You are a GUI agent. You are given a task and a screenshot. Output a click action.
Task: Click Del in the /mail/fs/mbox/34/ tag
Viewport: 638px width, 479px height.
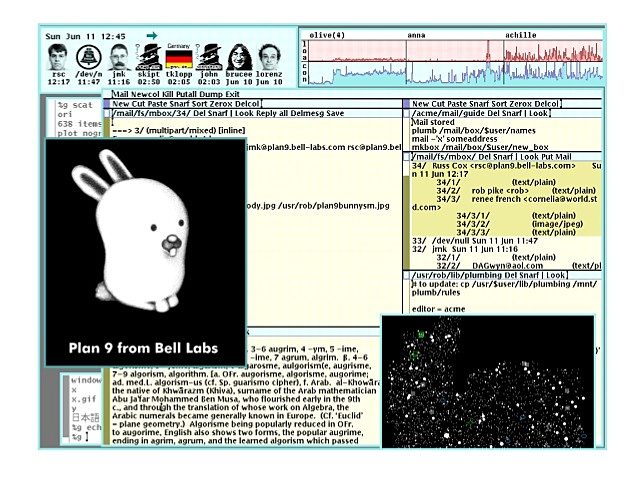[199, 113]
